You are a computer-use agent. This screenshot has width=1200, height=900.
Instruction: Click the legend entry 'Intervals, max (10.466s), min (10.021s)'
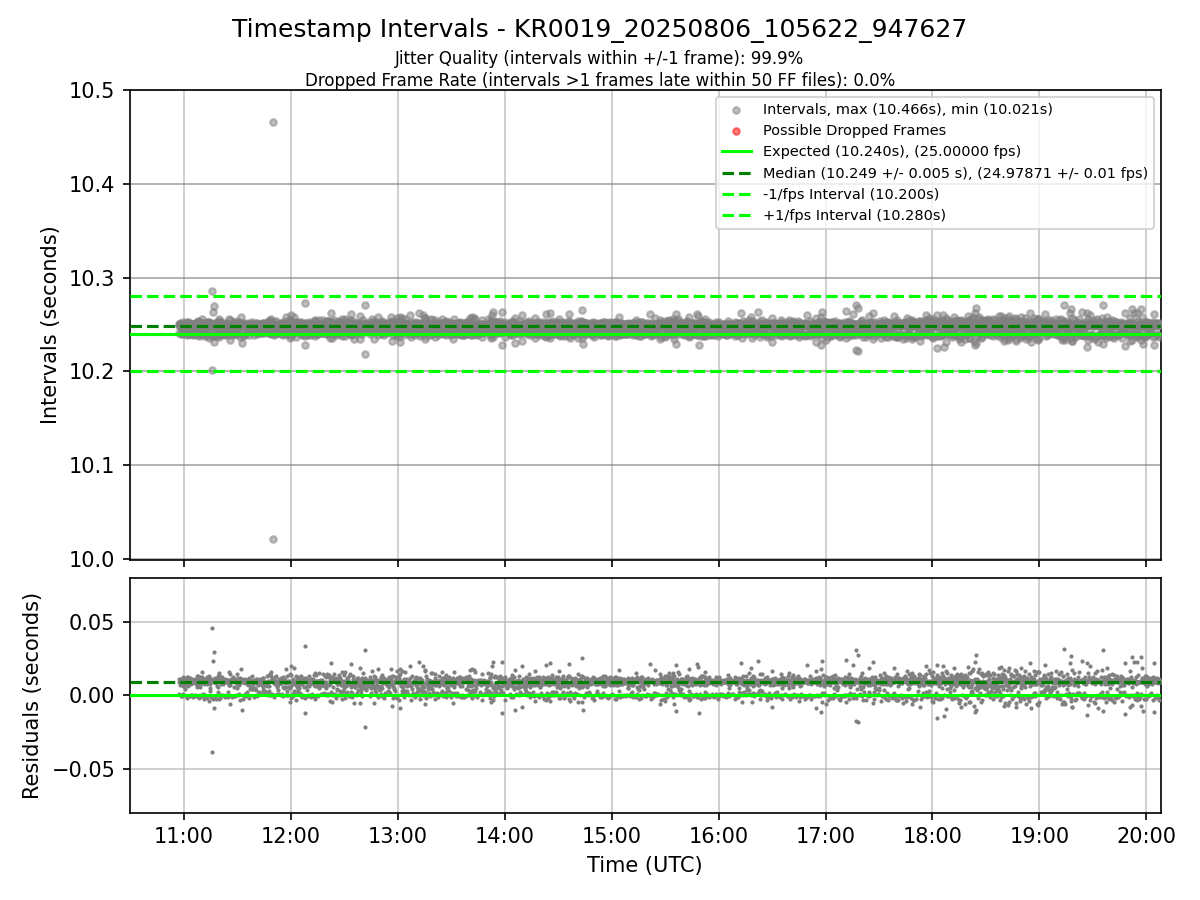pyautogui.click(x=907, y=109)
